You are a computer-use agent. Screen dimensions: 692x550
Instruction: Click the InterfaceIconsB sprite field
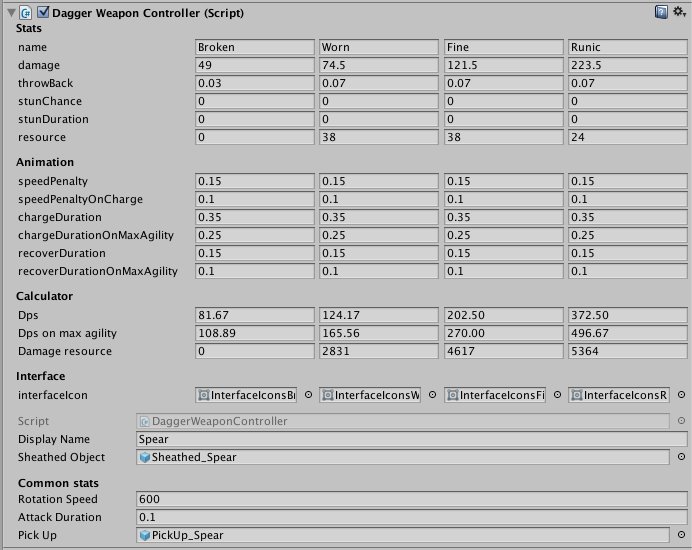click(x=246, y=395)
